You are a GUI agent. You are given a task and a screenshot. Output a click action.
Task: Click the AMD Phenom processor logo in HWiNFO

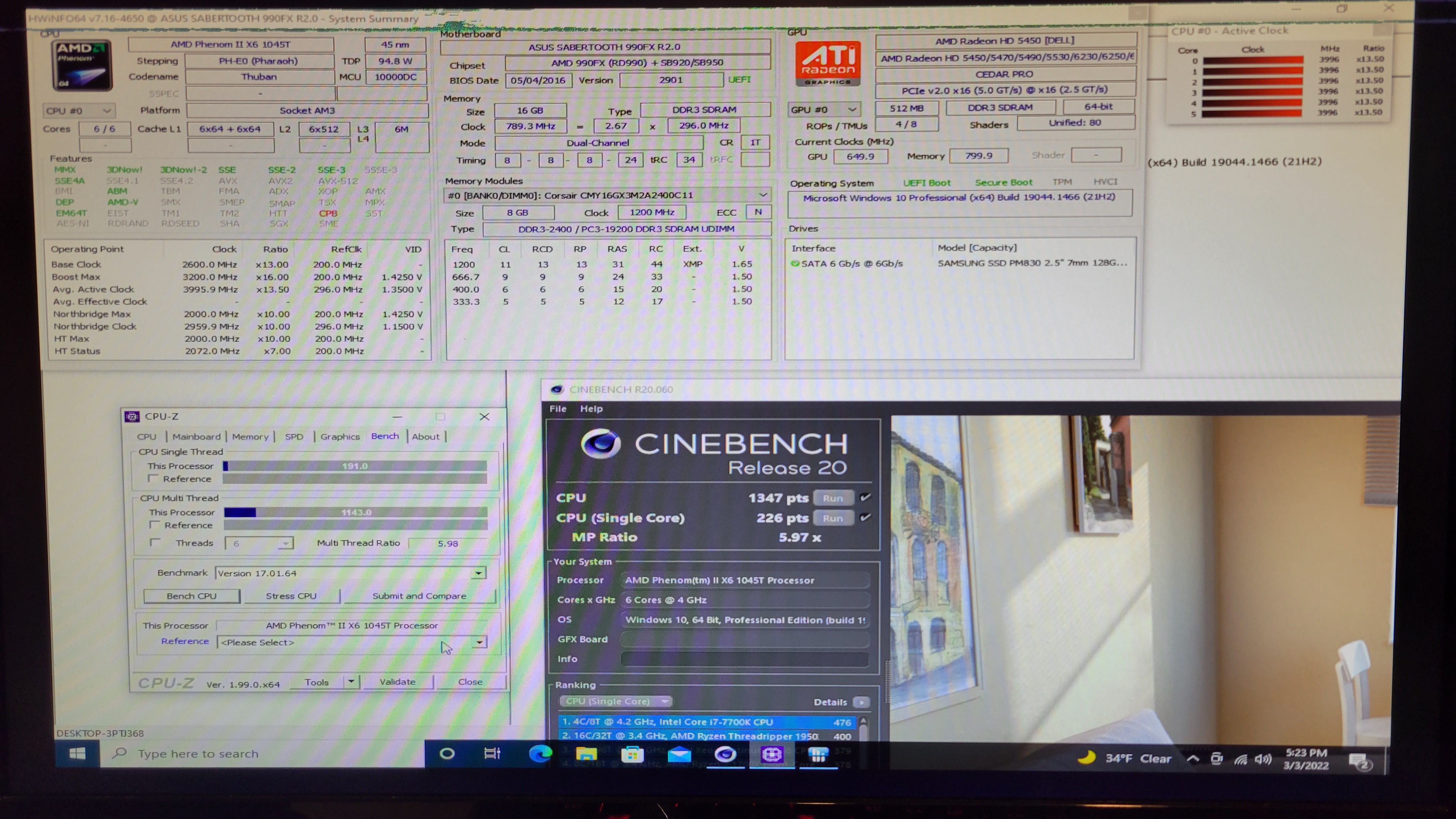pos(83,65)
